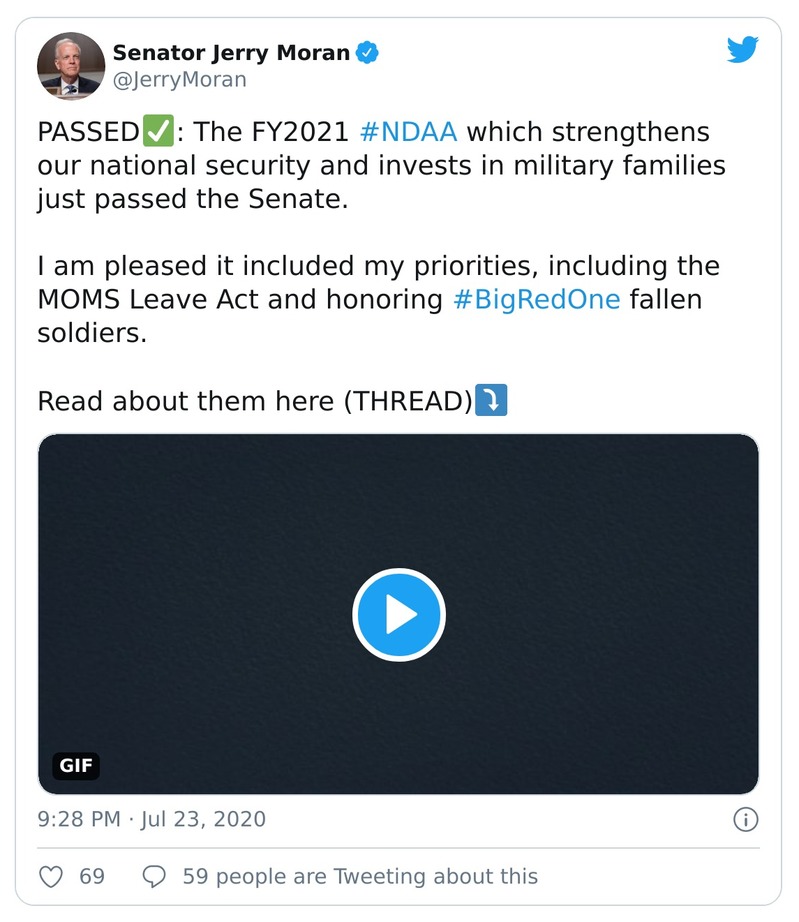Open Senator Jerry Moran's profile picture

(71, 66)
